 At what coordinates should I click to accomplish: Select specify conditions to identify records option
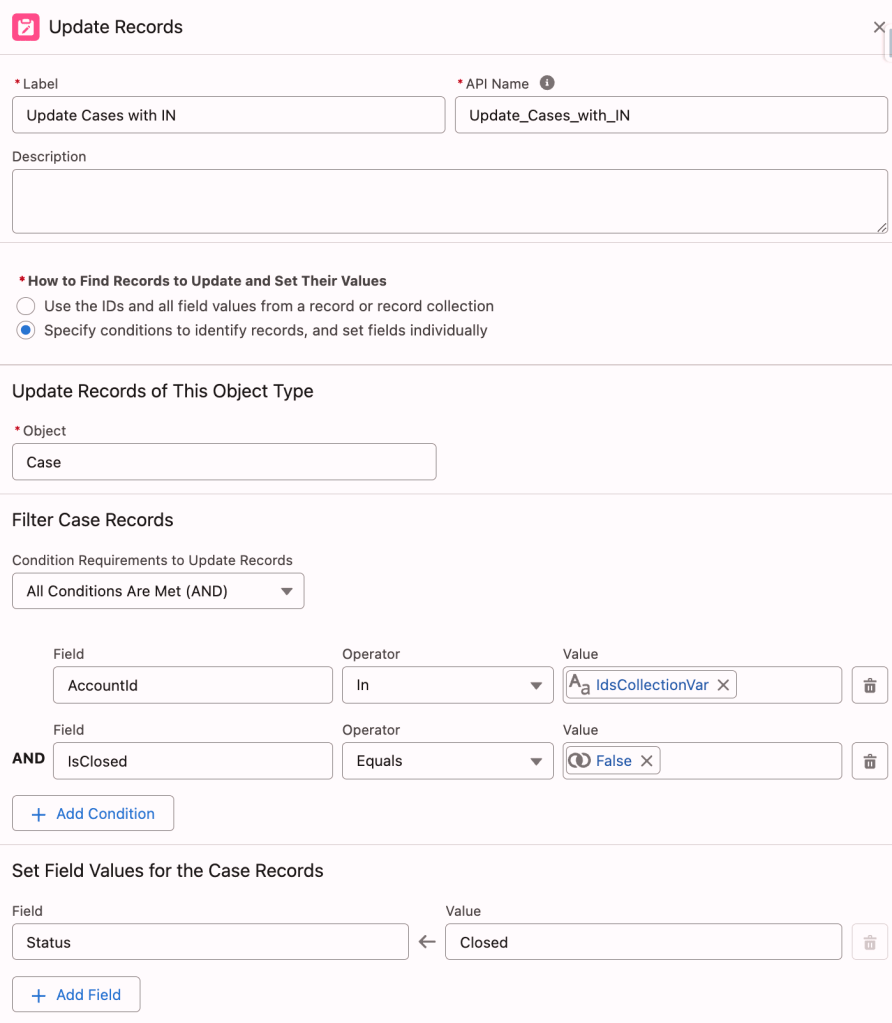pyautogui.click(x=26, y=330)
